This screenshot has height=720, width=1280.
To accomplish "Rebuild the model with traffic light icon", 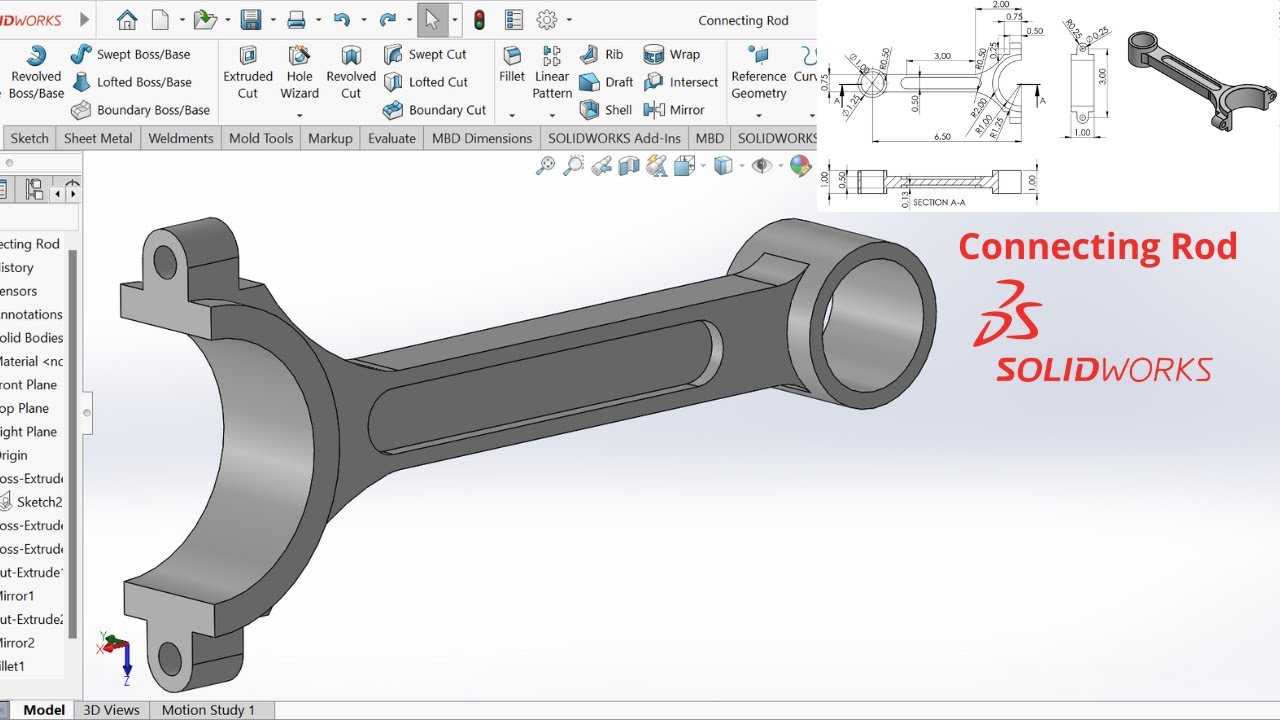I will coord(479,19).
